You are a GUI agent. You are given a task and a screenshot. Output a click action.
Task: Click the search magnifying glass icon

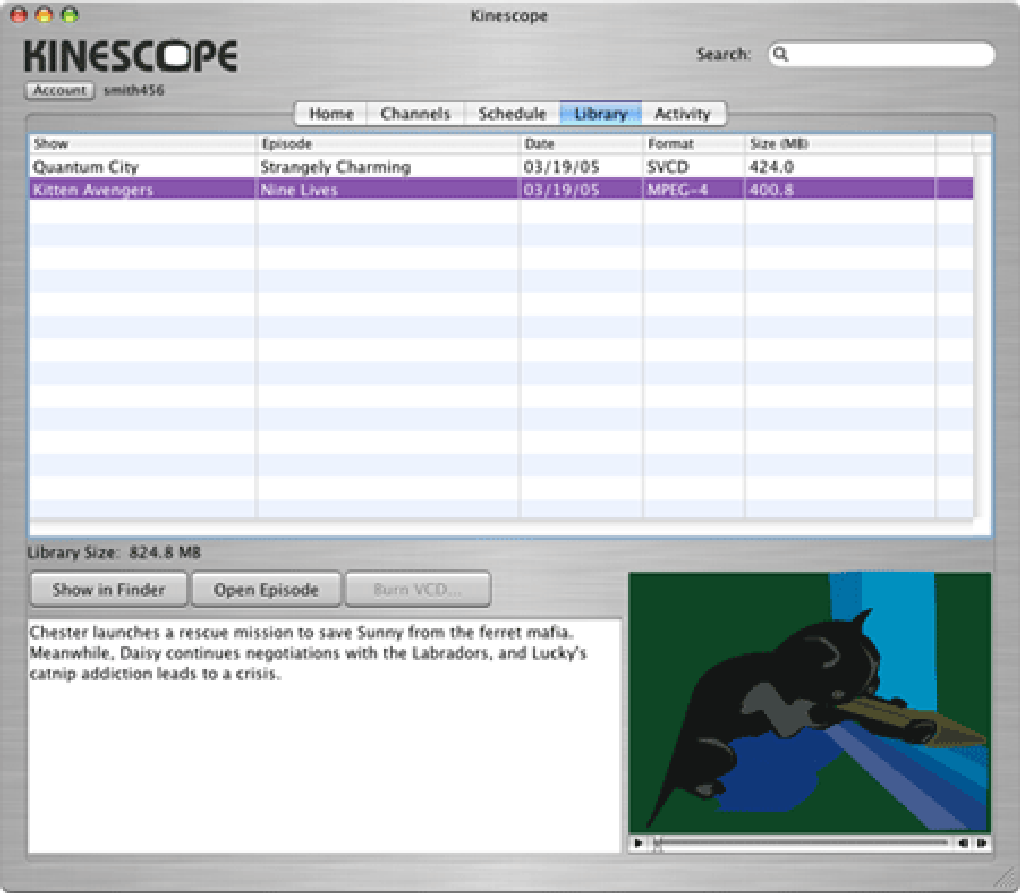click(781, 54)
